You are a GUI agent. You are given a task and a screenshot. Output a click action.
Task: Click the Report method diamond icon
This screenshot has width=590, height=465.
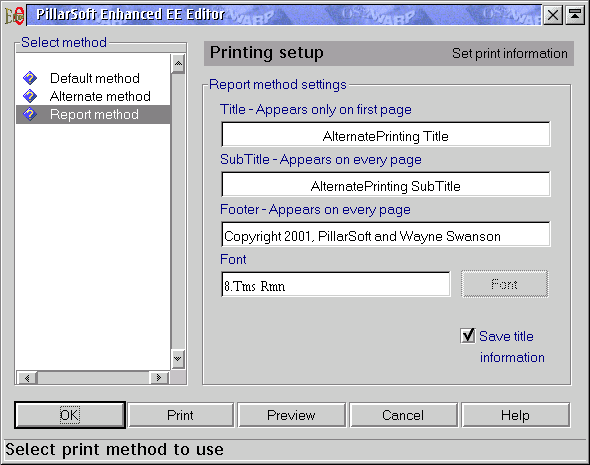click(x=30, y=114)
